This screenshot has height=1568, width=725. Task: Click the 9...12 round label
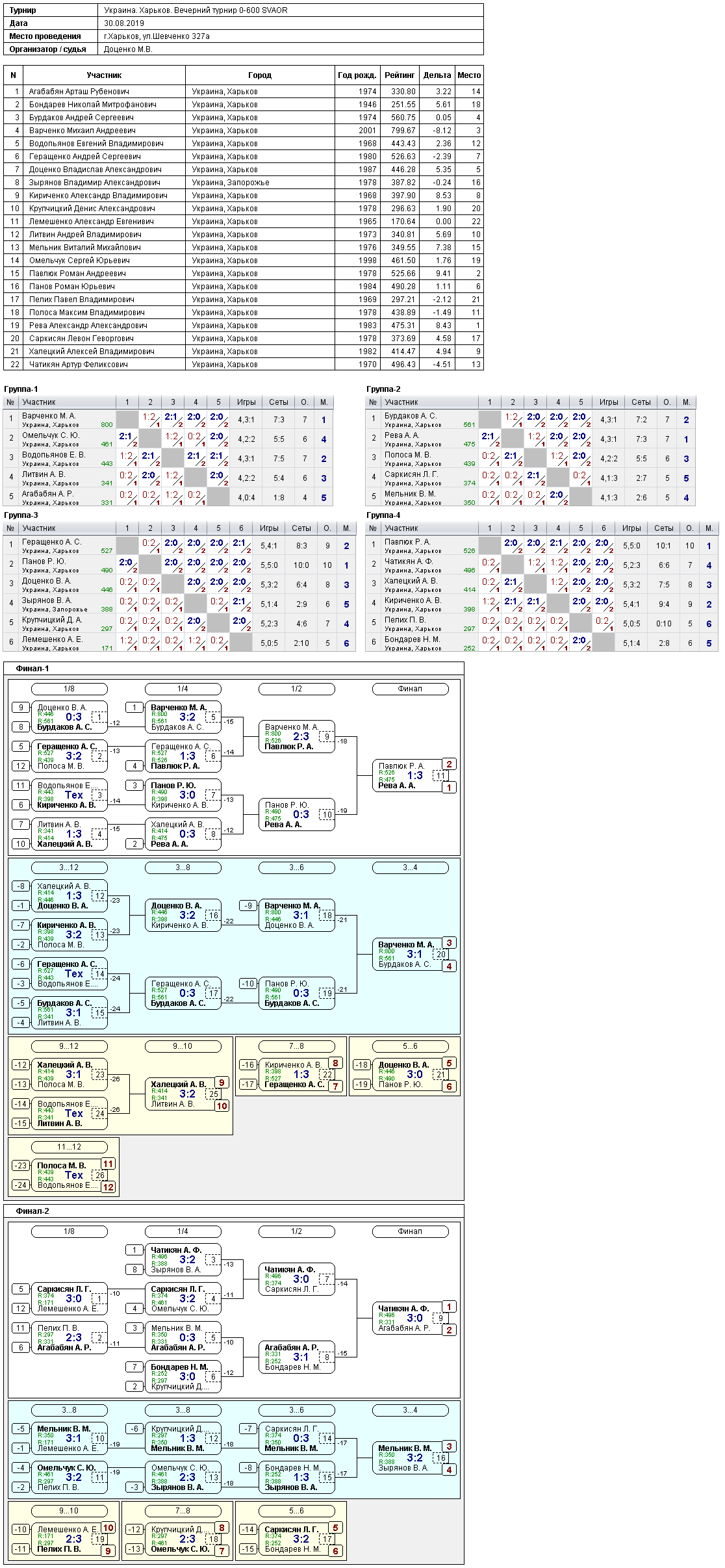[x=69, y=1046]
